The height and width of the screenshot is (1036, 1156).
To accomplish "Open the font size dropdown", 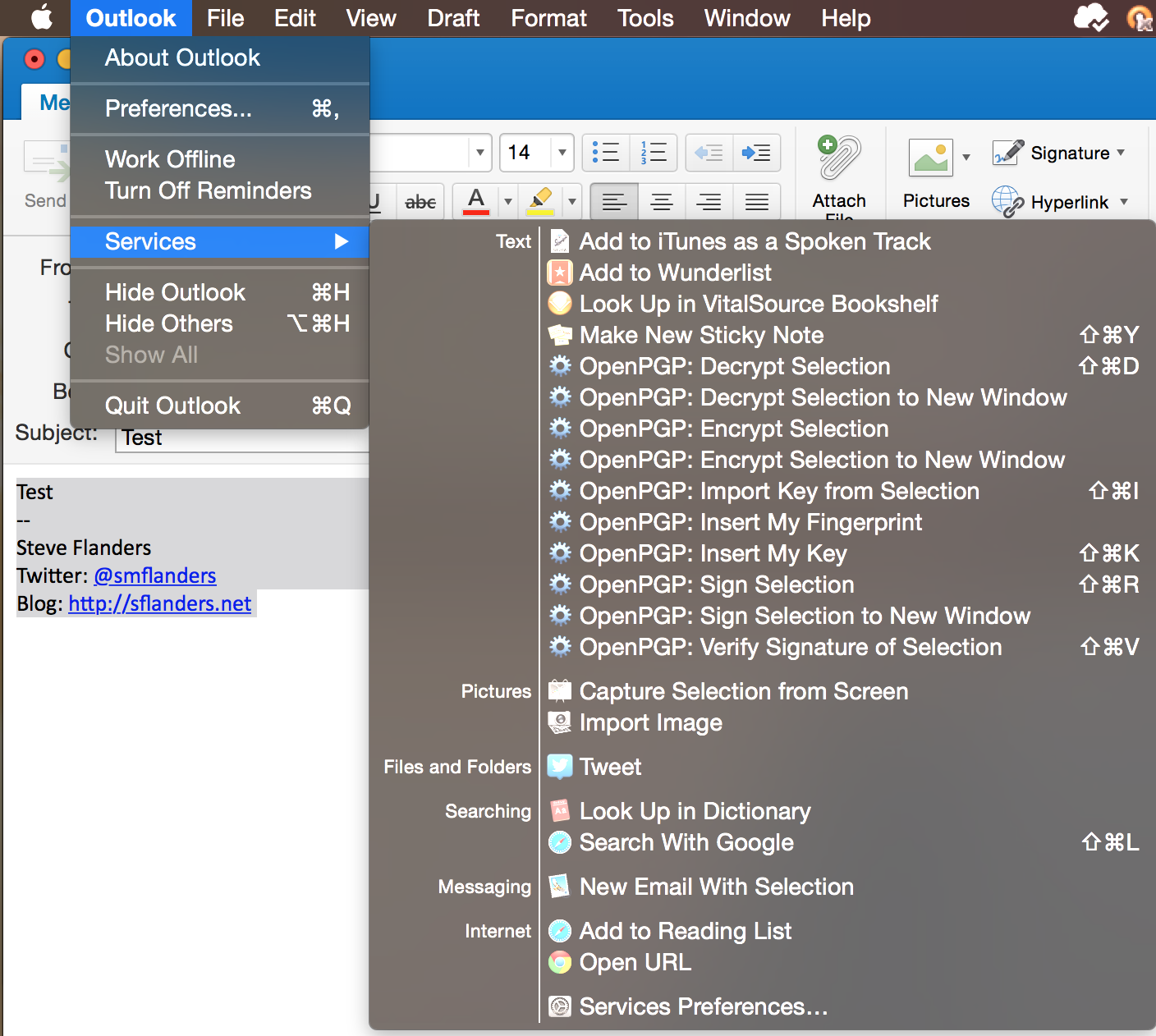I will click(x=562, y=153).
